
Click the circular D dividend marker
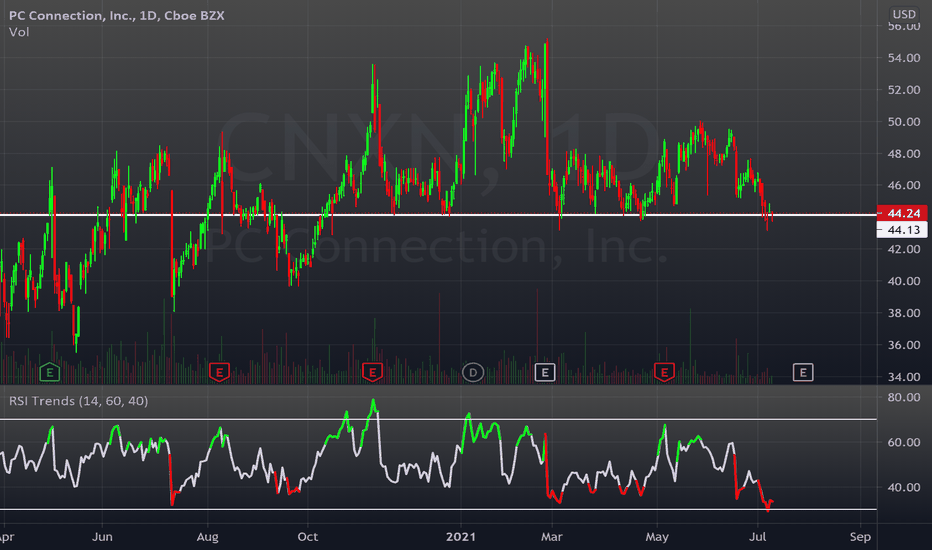[x=473, y=373]
